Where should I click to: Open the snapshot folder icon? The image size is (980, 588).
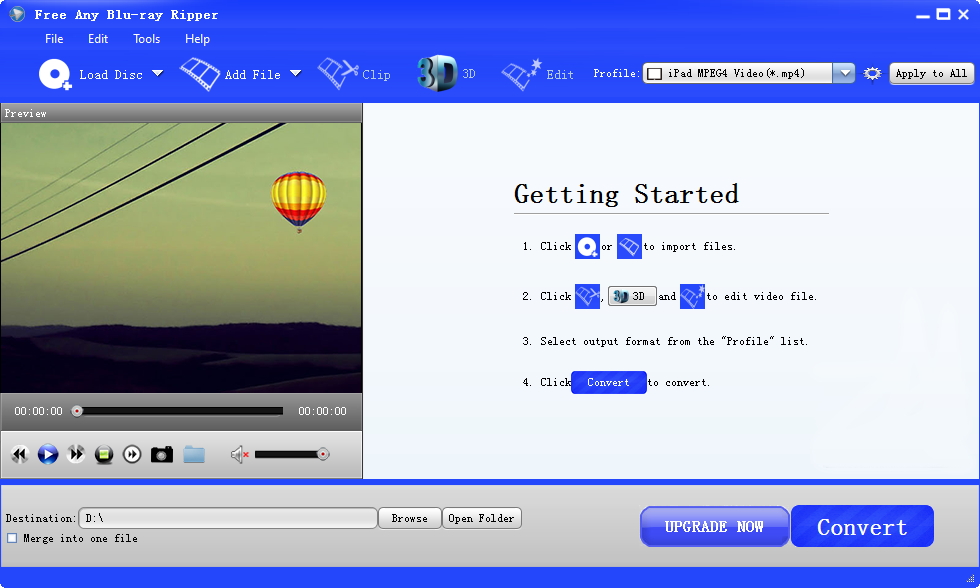click(194, 454)
